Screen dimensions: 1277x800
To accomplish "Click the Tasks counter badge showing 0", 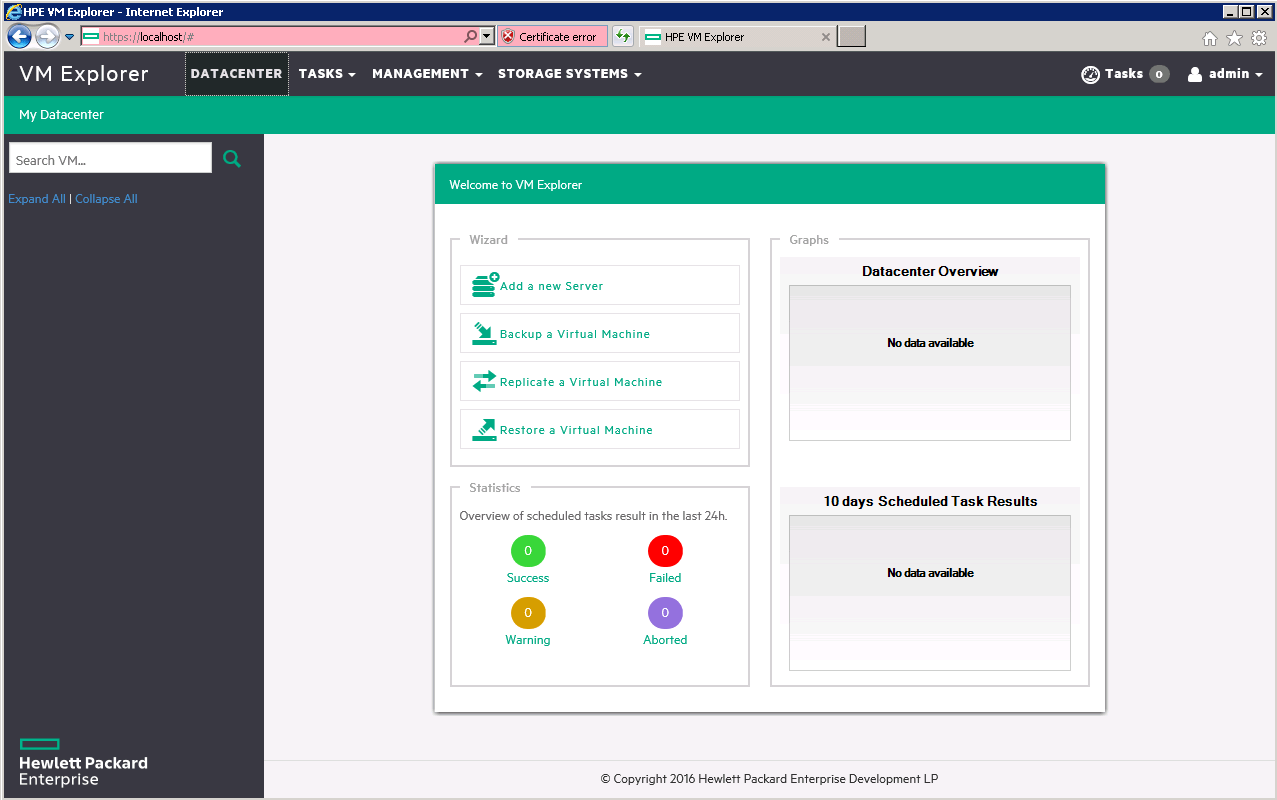I will [x=1159, y=74].
